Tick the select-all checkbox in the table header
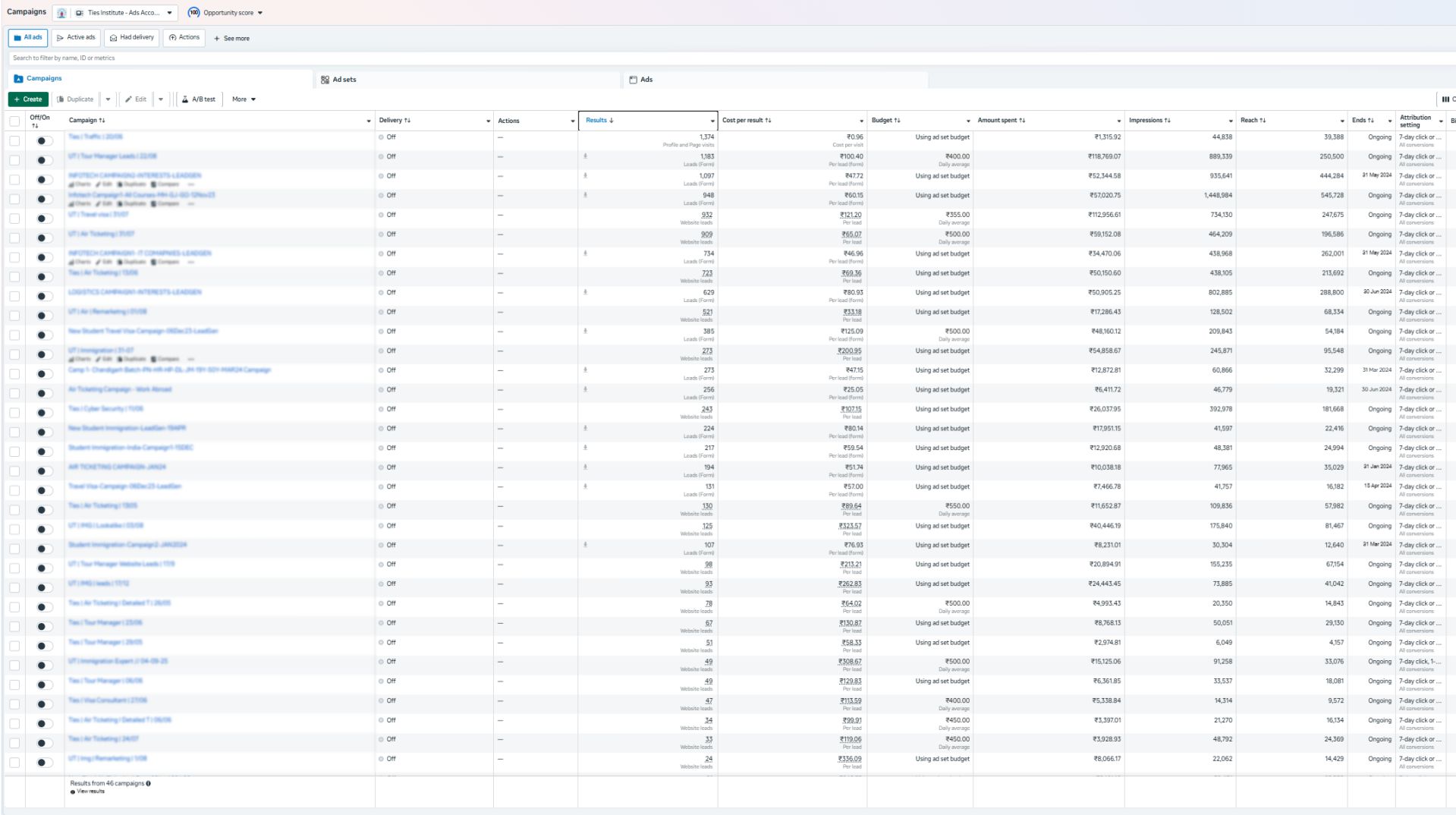This screenshot has height=815, width=1456. point(14,121)
